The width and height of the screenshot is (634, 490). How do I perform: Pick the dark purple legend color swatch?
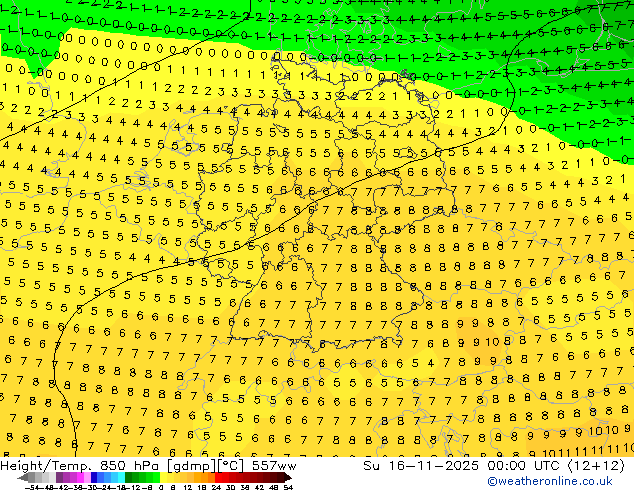coord(59,477)
